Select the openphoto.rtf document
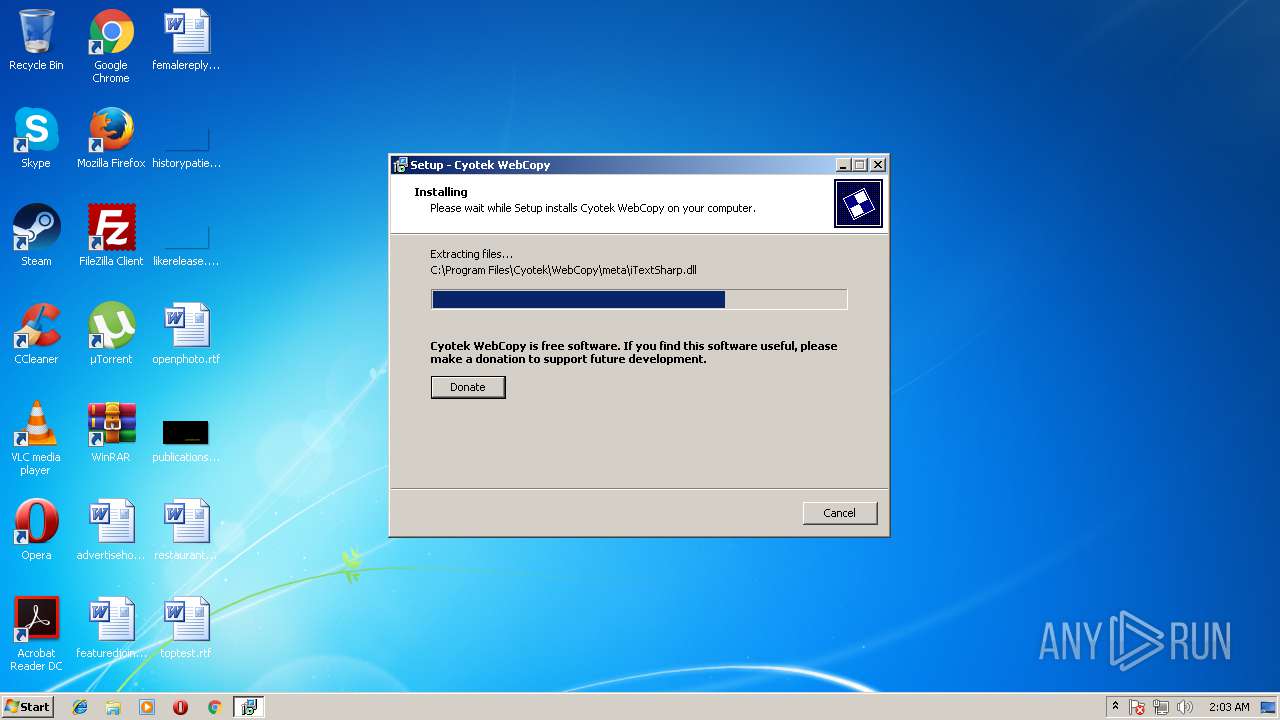 186,335
